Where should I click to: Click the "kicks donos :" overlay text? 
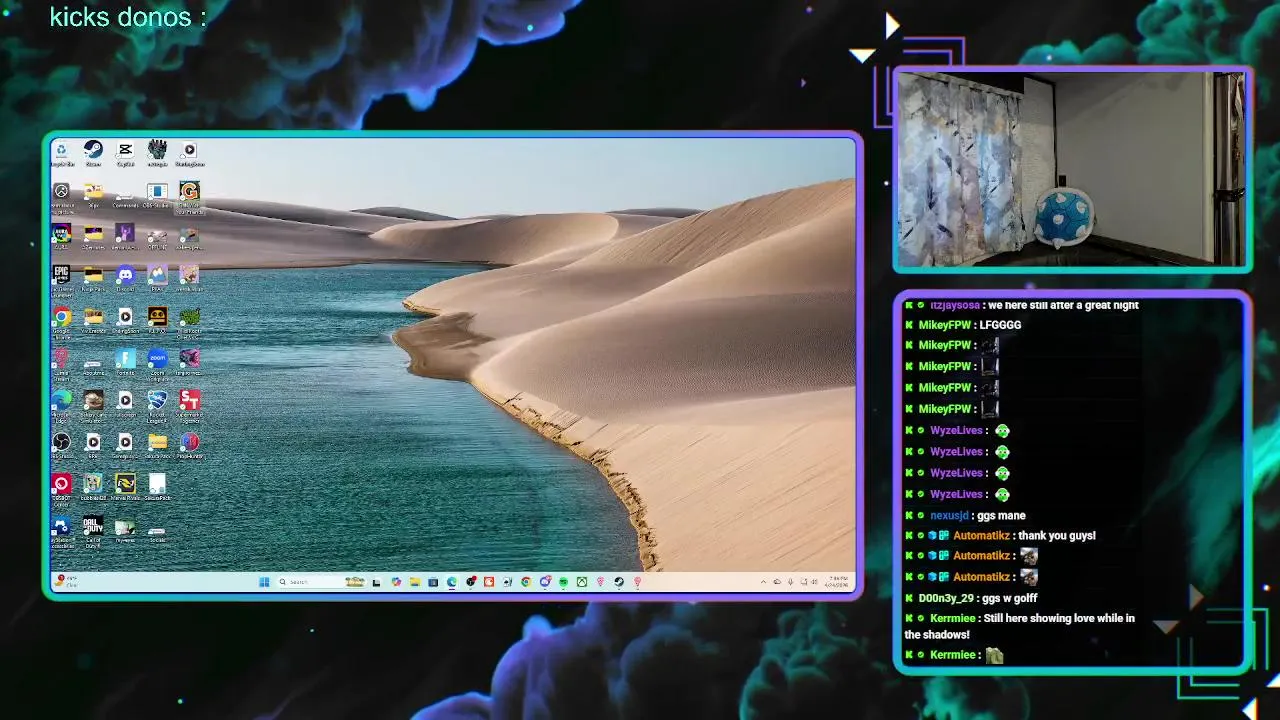pyautogui.click(x=128, y=17)
